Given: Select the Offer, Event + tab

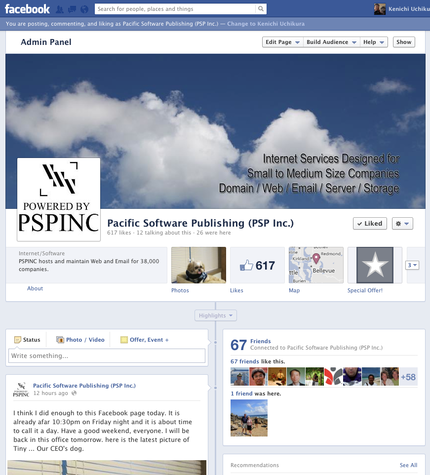Looking at the screenshot, I should (x=144, y=340).
